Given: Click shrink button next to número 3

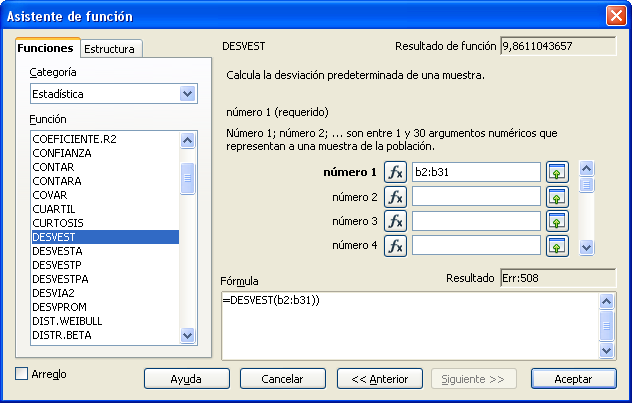Looking at the screenshot, I should [x=557, y=221].
